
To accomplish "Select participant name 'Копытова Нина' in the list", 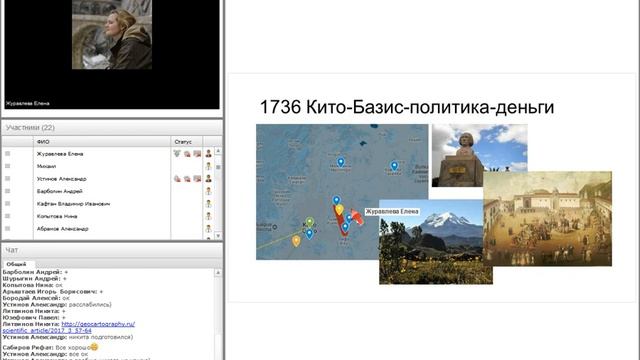I will (57, 216).
